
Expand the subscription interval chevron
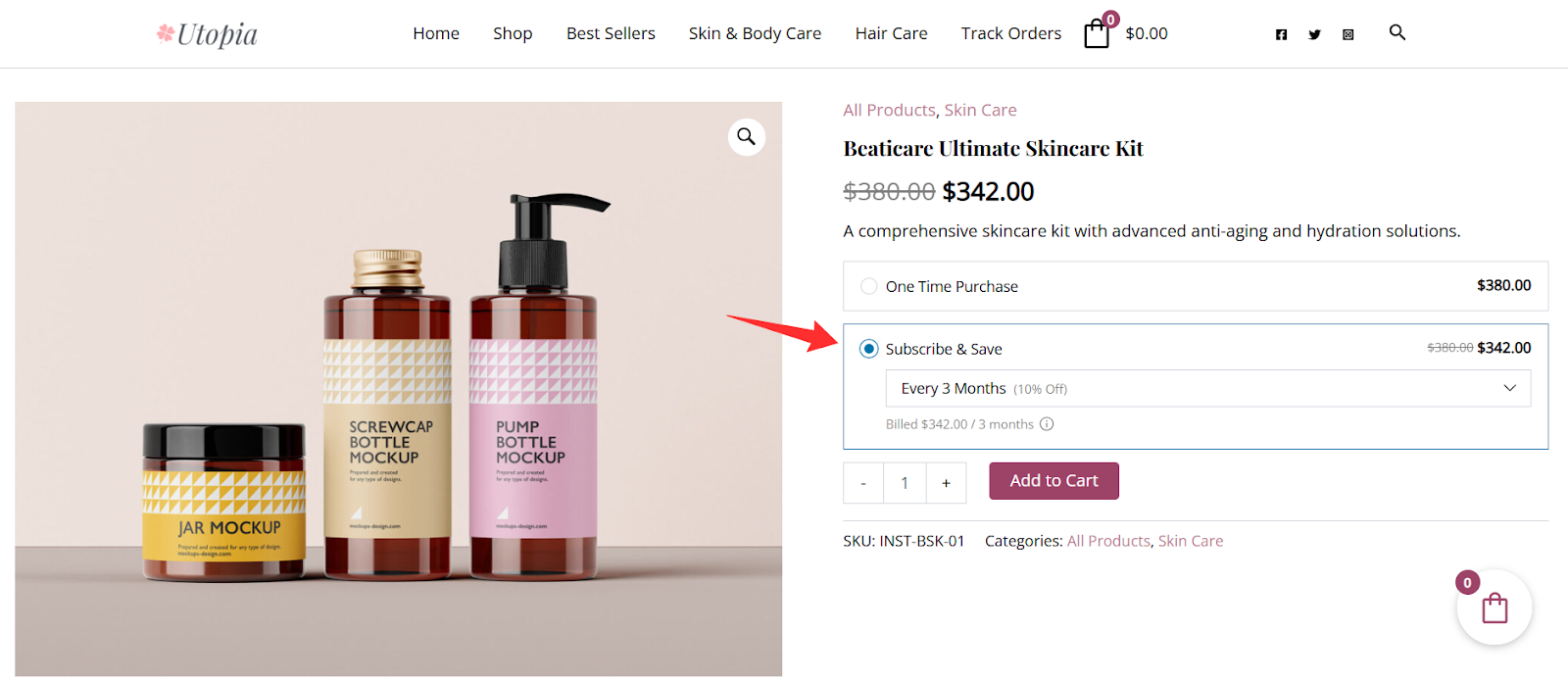coord(1508,388)
